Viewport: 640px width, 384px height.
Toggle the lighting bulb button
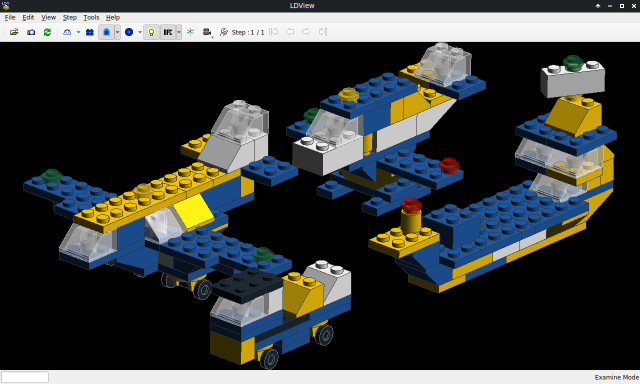151,32
